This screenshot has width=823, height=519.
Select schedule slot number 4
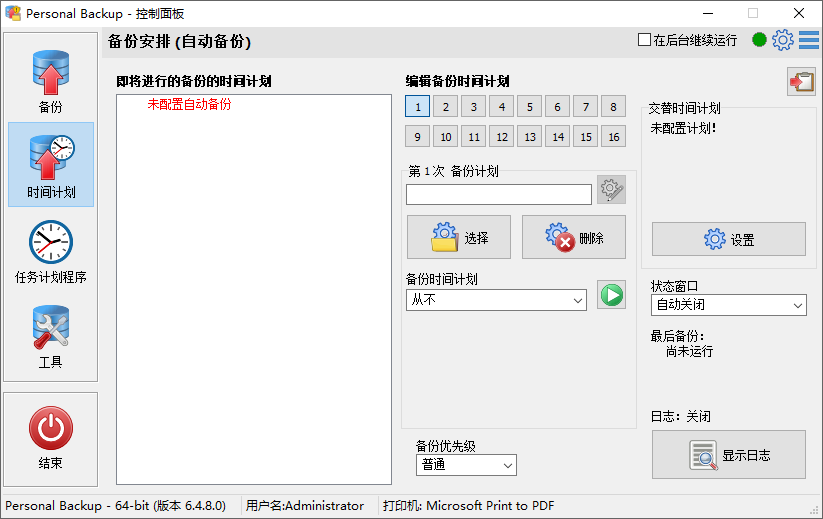pos(502,107)
